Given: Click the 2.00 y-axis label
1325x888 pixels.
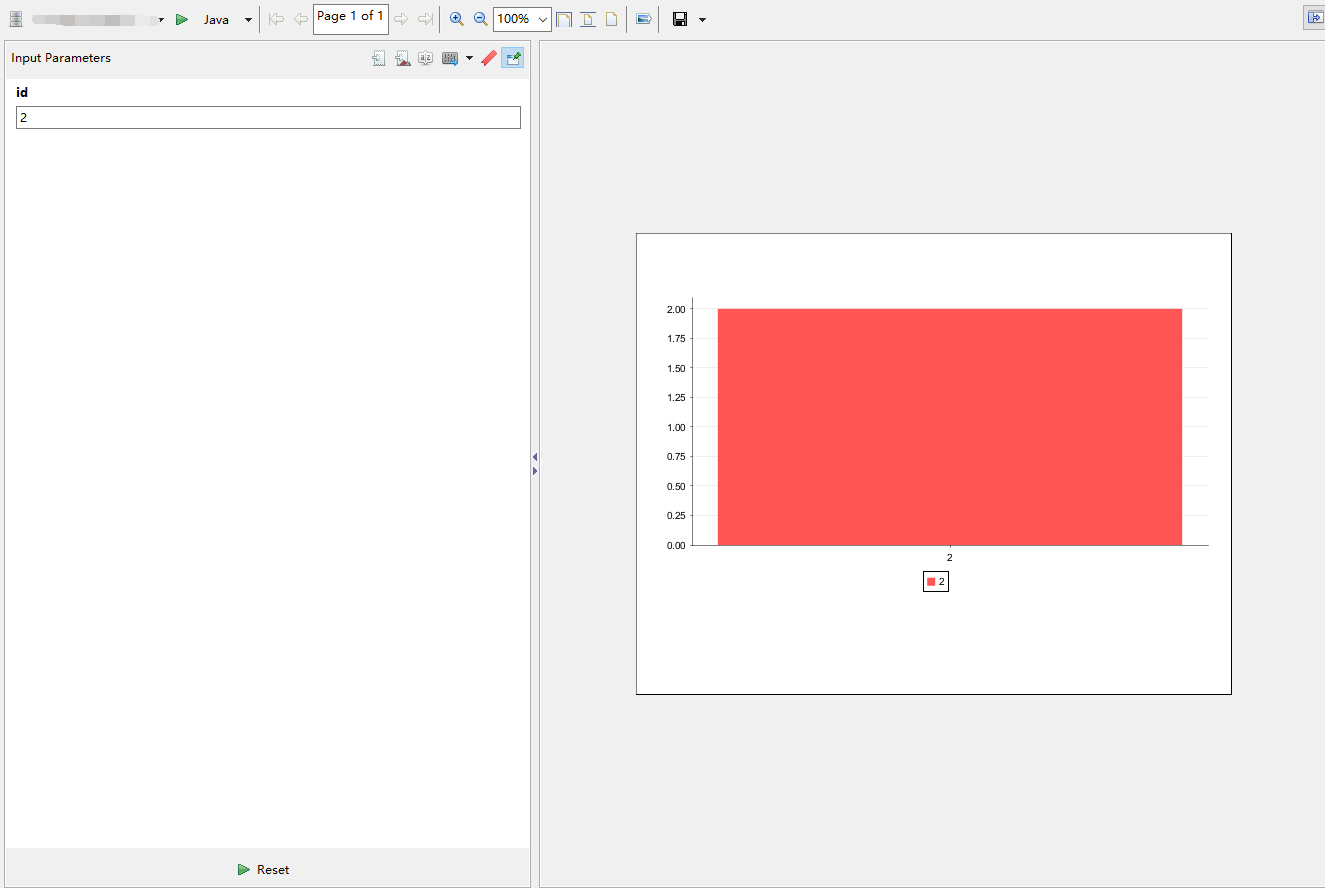Looking at the screenshot, I should click(676, 309).
